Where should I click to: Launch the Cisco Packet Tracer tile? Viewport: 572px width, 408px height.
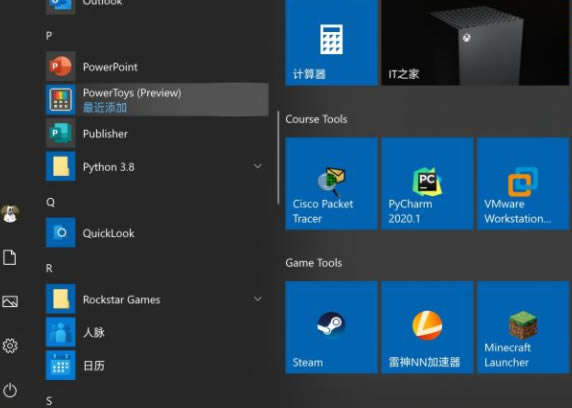pyautogui.click(x=331, y=184)
